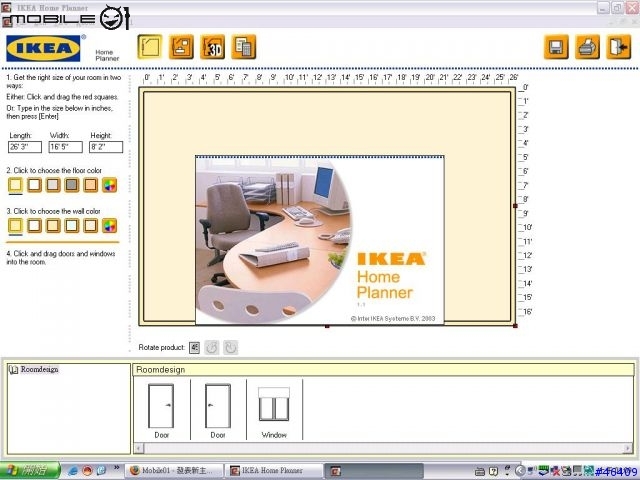Choose the second white floor color swatch
Image resolution: width=640 pixels, height=480 pixels.
(x=34, y=185)
